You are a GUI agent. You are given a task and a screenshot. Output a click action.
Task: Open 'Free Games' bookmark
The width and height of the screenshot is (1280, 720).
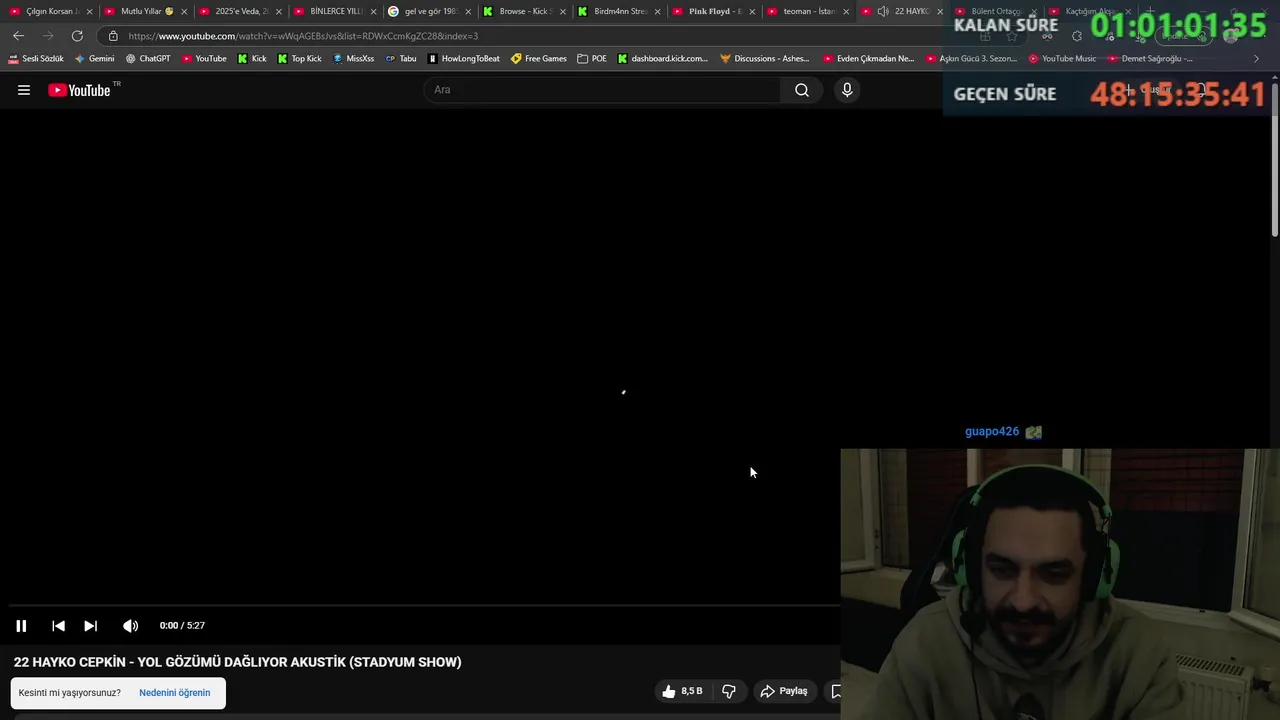pos(539,59)
